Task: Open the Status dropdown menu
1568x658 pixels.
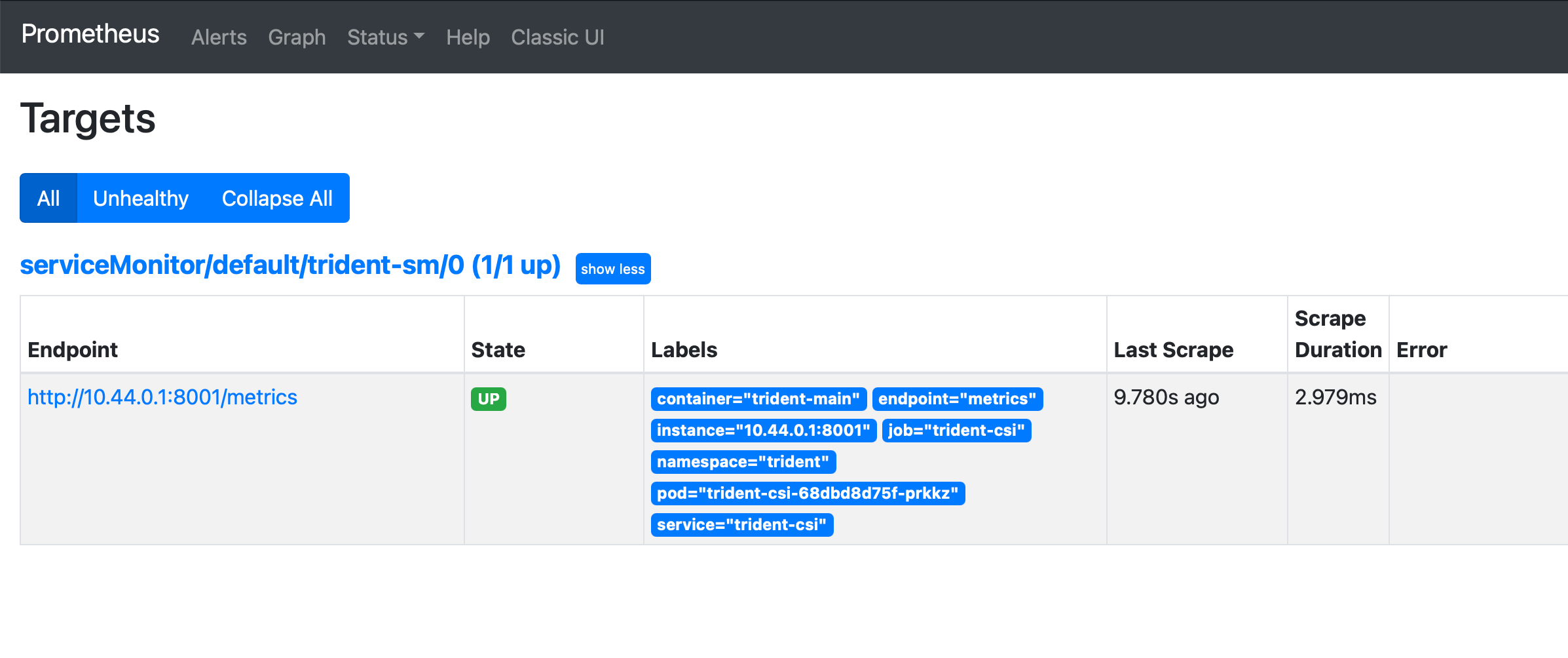Action: 385,37
